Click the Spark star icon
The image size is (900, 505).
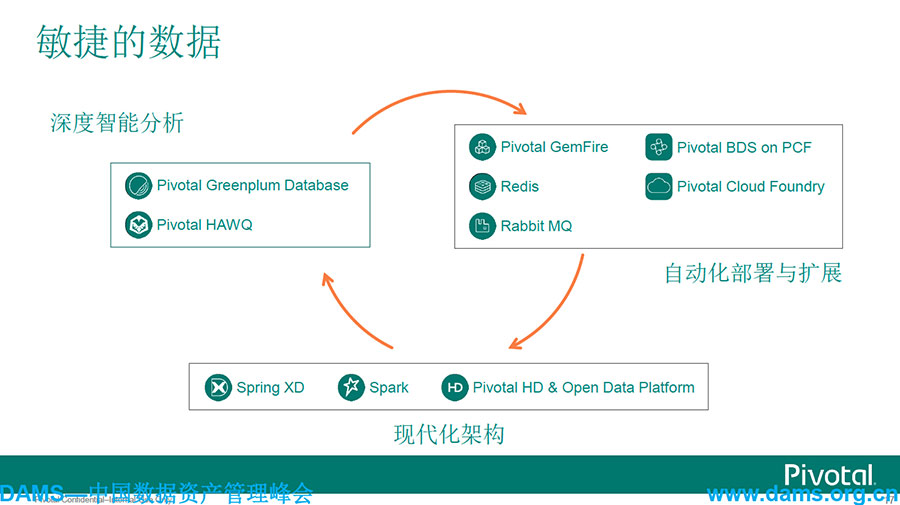pos(351,387)
